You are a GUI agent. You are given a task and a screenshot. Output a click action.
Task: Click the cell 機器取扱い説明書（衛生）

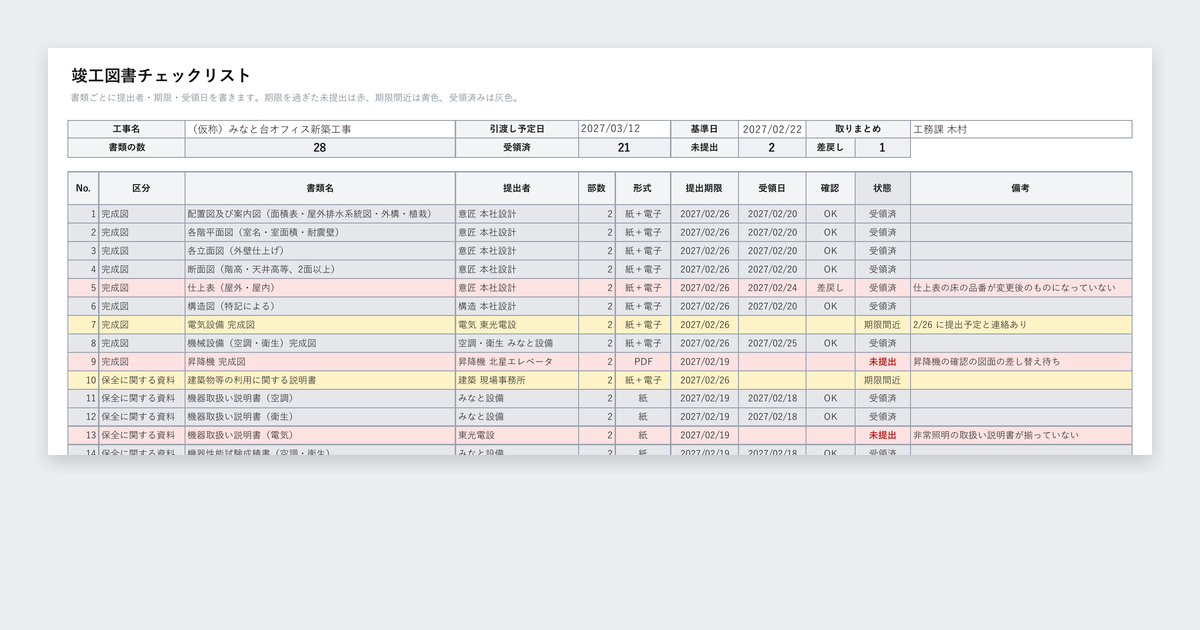(x=320, y=417)
